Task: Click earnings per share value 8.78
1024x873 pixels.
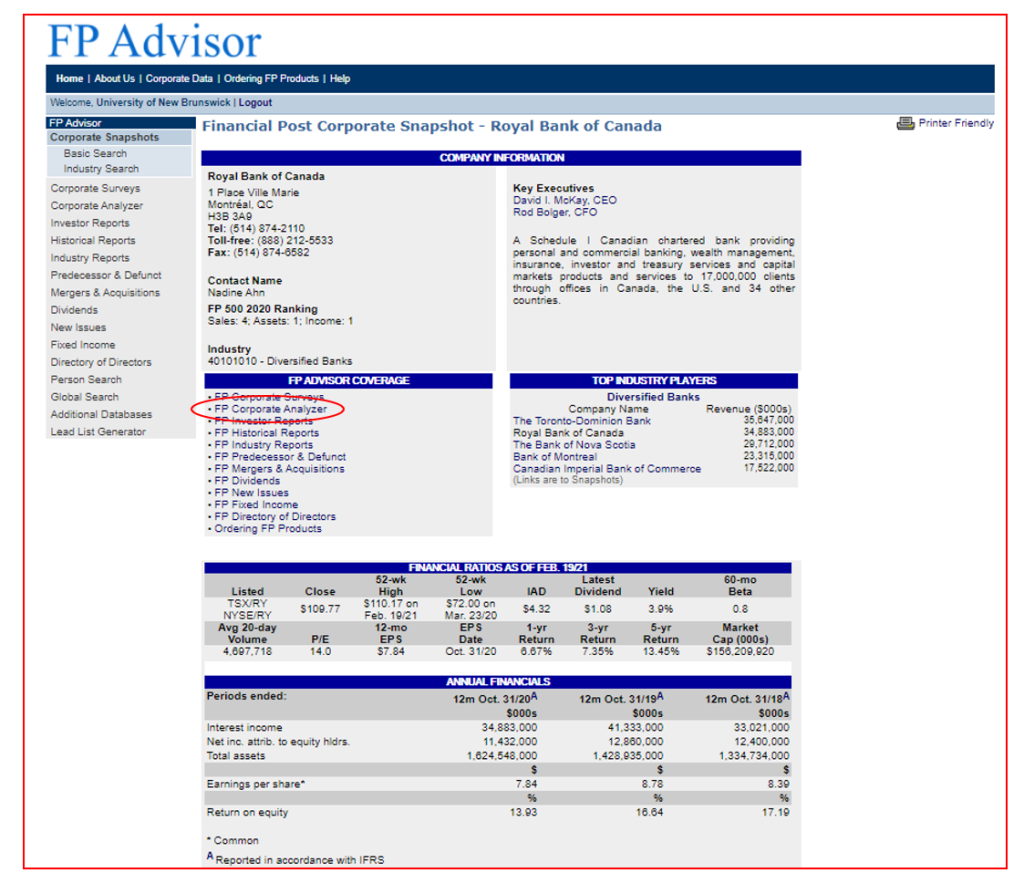Action: coord(652,784)
